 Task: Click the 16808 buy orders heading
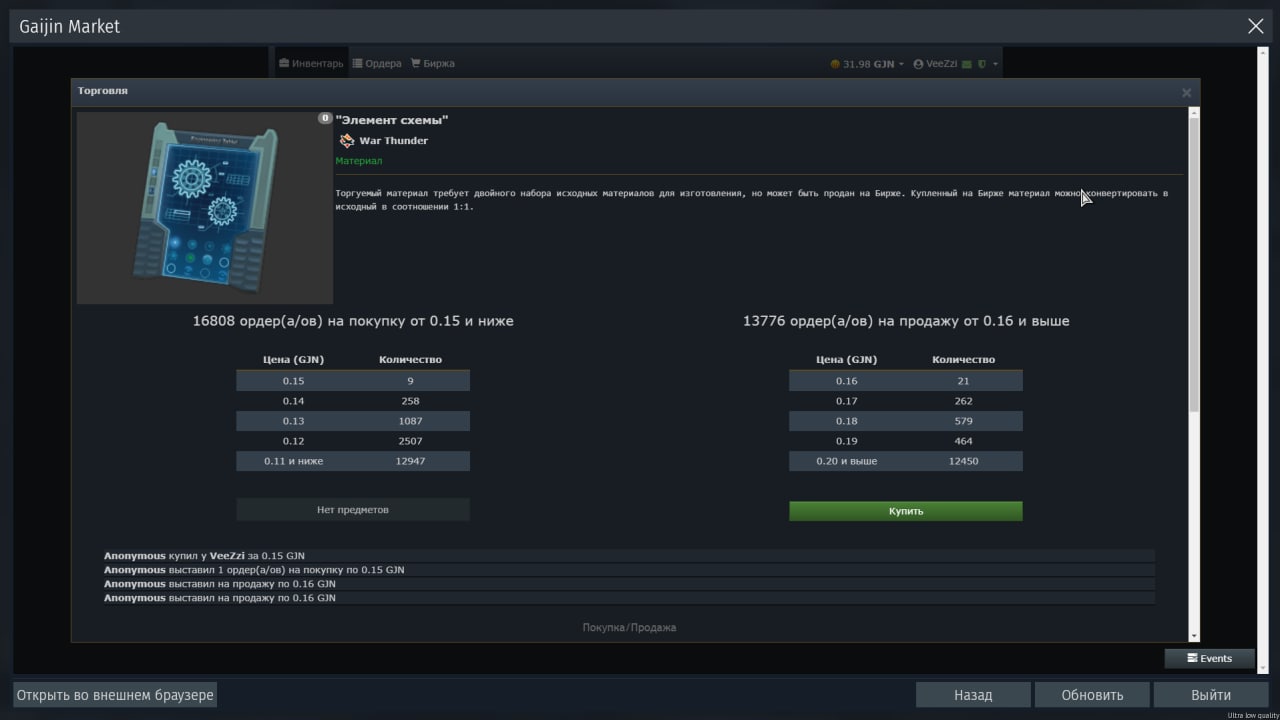[353, 321]
